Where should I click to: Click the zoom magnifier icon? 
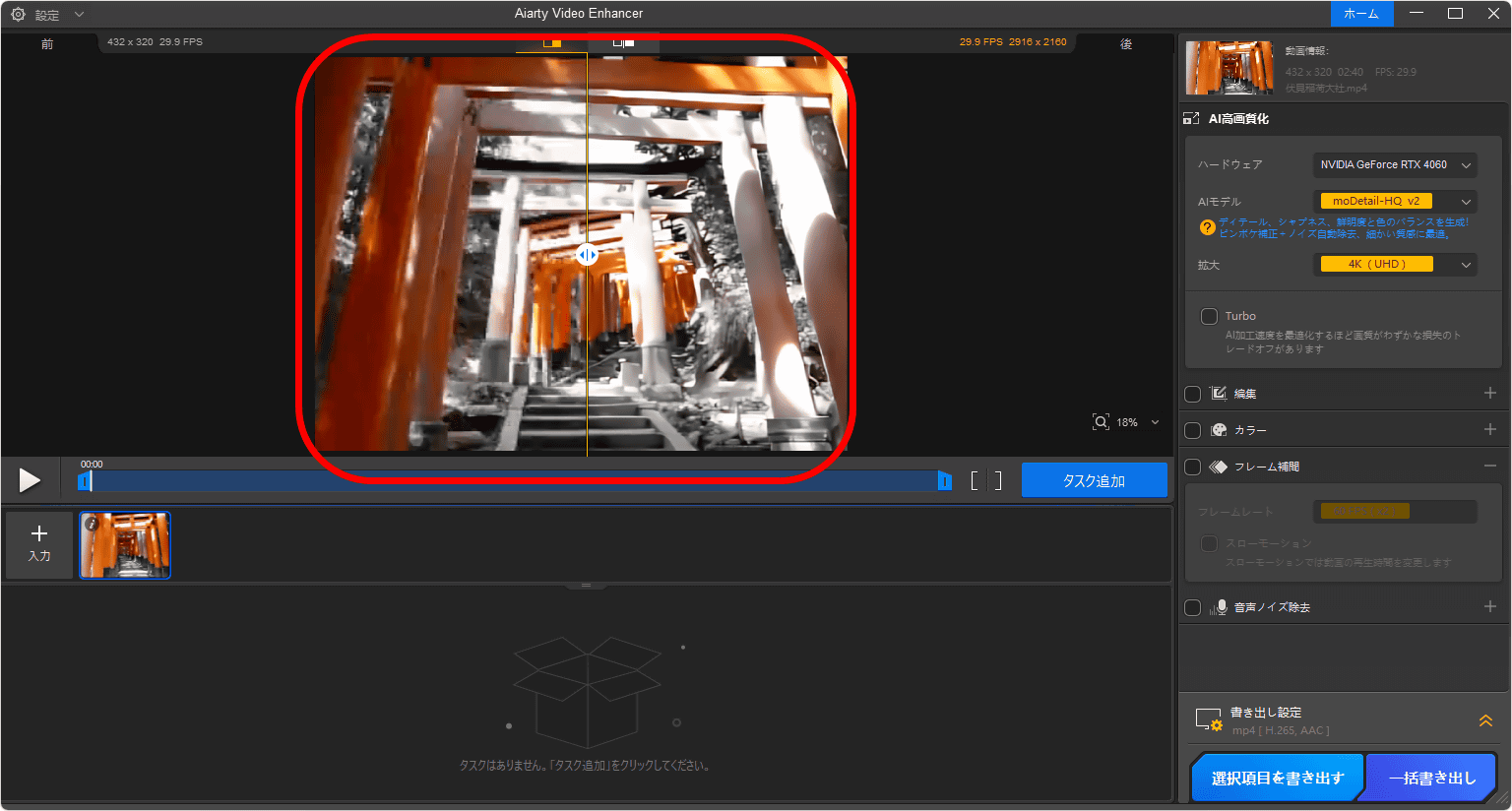[1101, 422]
